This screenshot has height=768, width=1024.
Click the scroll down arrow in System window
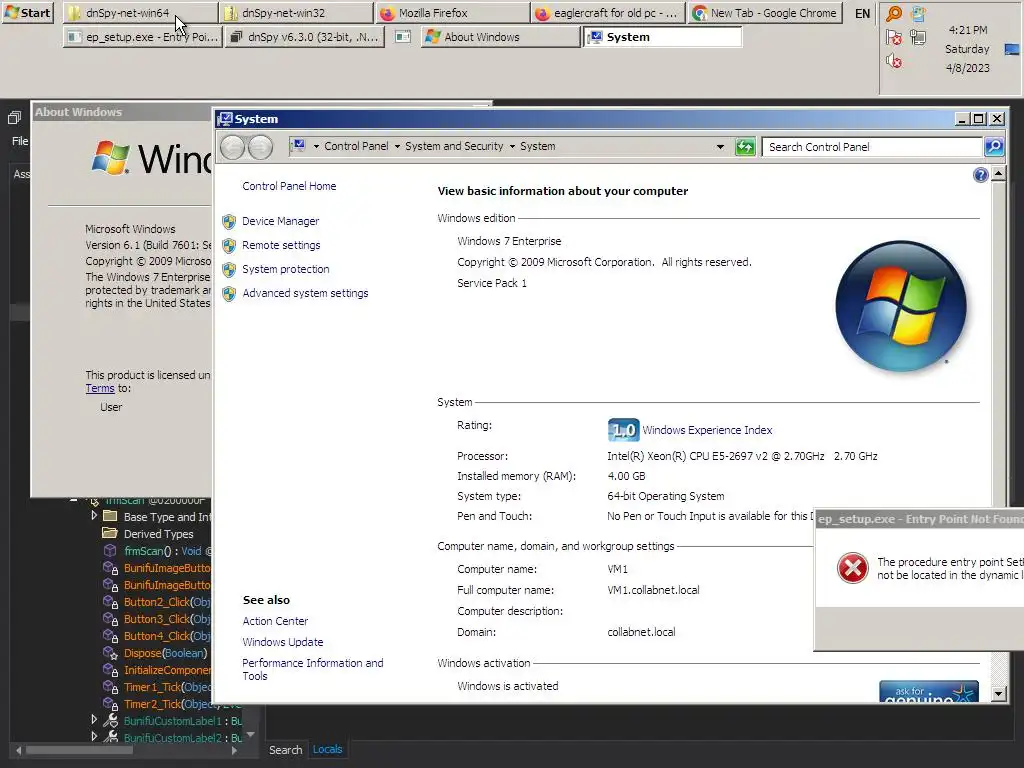pos(999,694)
